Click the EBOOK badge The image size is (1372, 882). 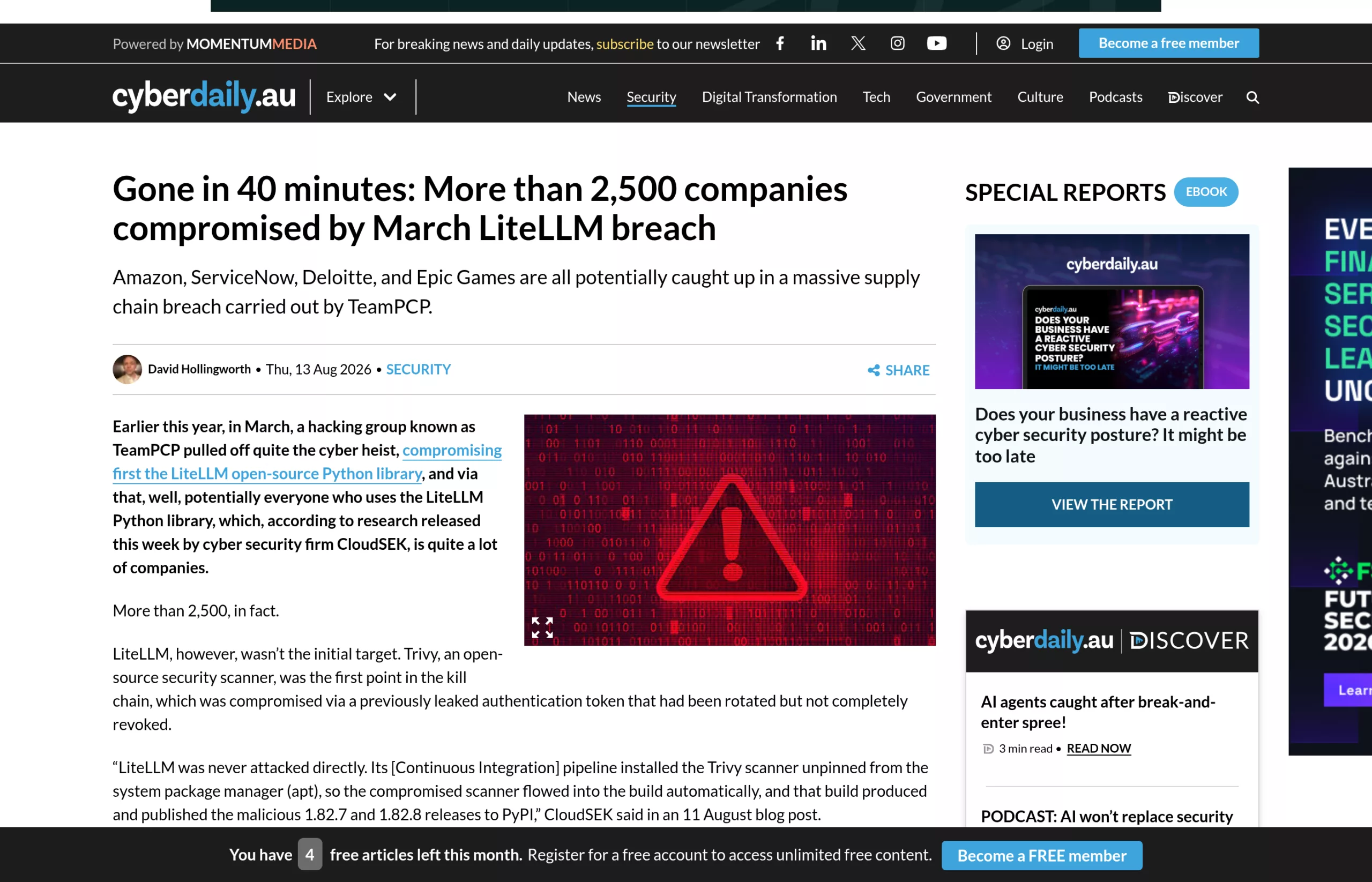1206,192
